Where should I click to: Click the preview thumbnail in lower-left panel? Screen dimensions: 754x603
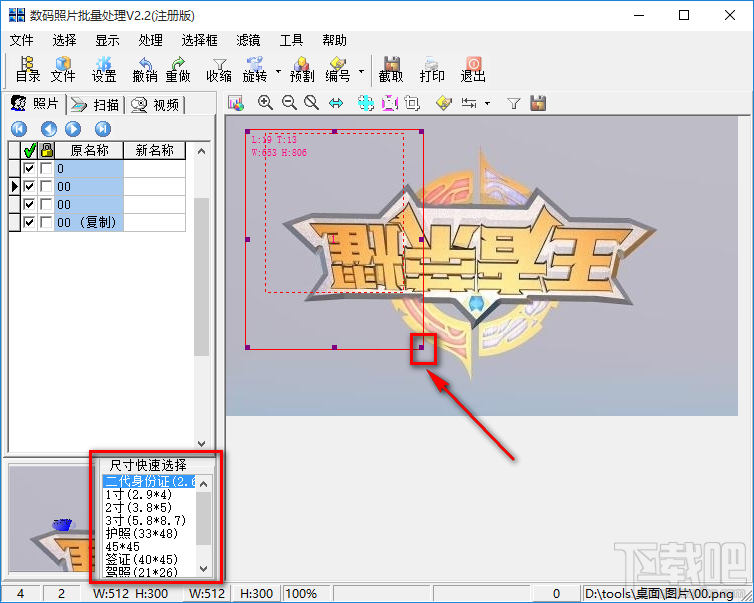pyautogui.click(x=50, y=519)
